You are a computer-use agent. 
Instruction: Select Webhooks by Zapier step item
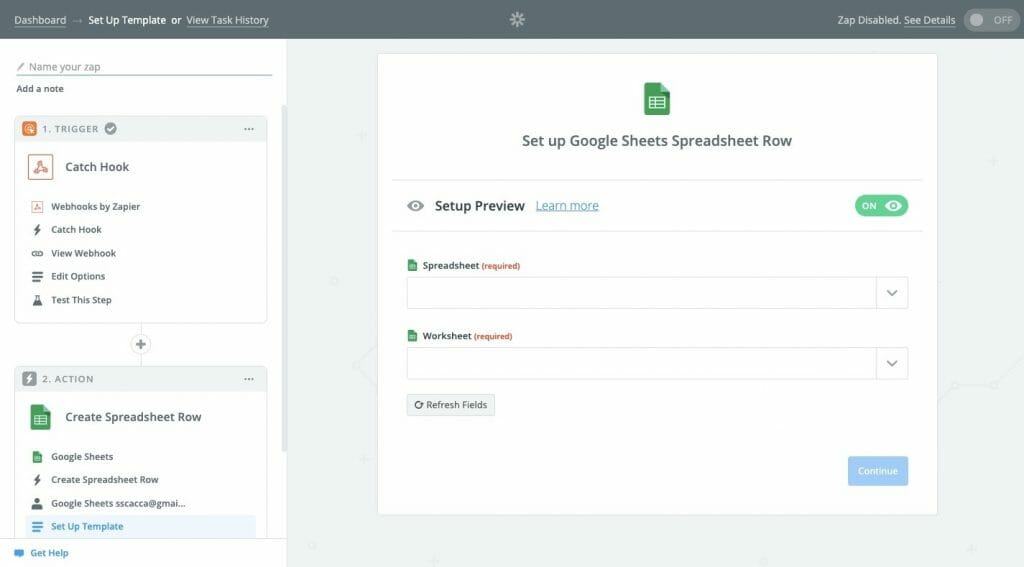point(95,206)
